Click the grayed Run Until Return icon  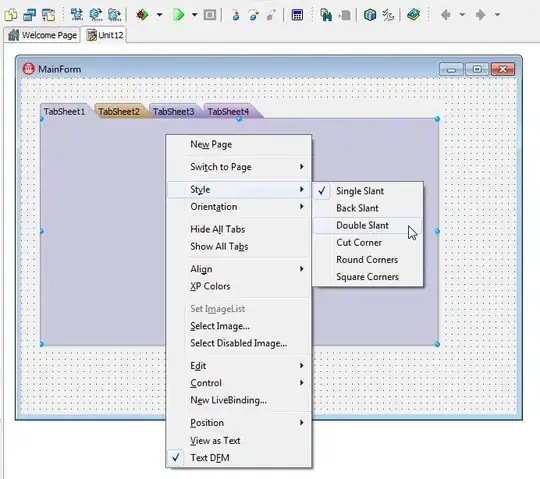[x=271, y=15]
